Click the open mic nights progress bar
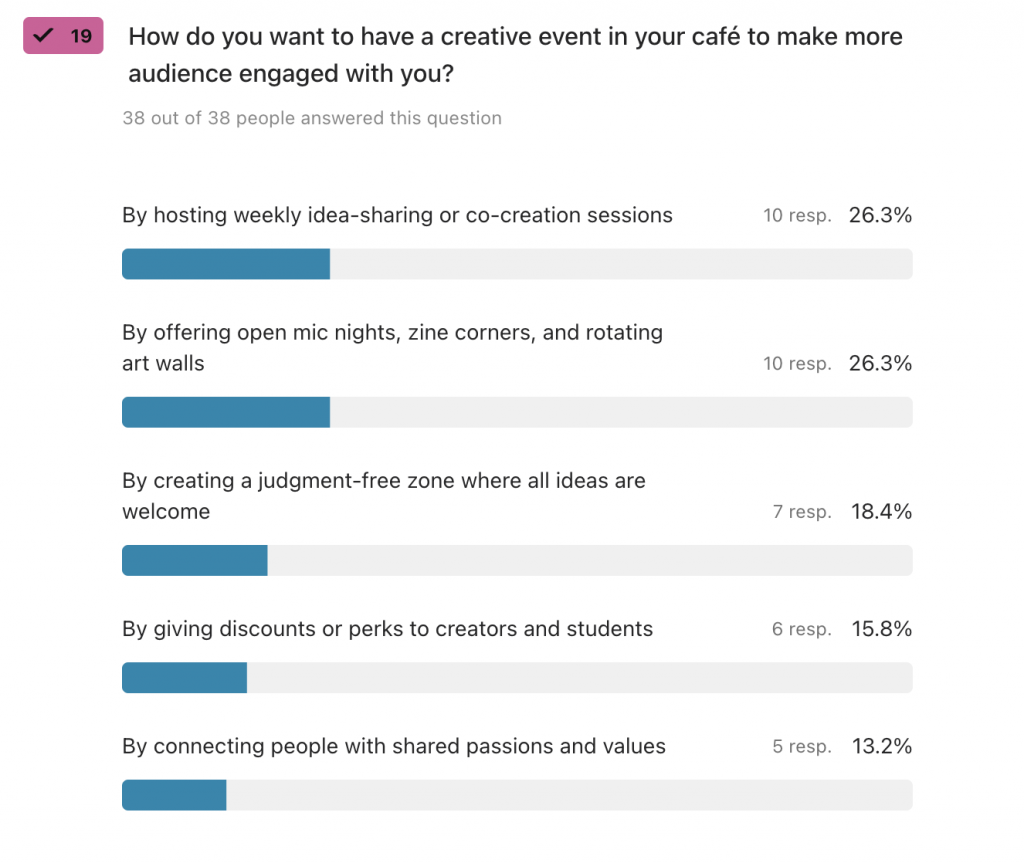The height and width of the screenshot is (863, 1024). (x=517, y=412)
